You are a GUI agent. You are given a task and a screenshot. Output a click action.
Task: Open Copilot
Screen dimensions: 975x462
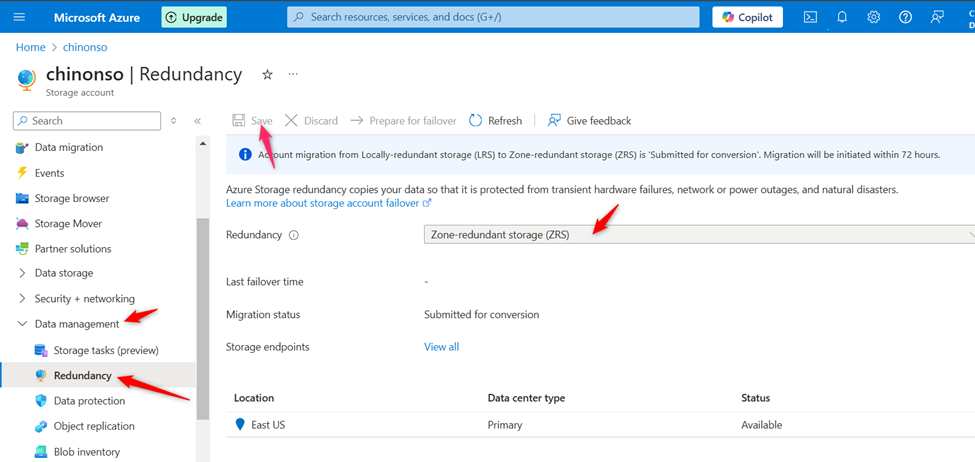(747, 17)
